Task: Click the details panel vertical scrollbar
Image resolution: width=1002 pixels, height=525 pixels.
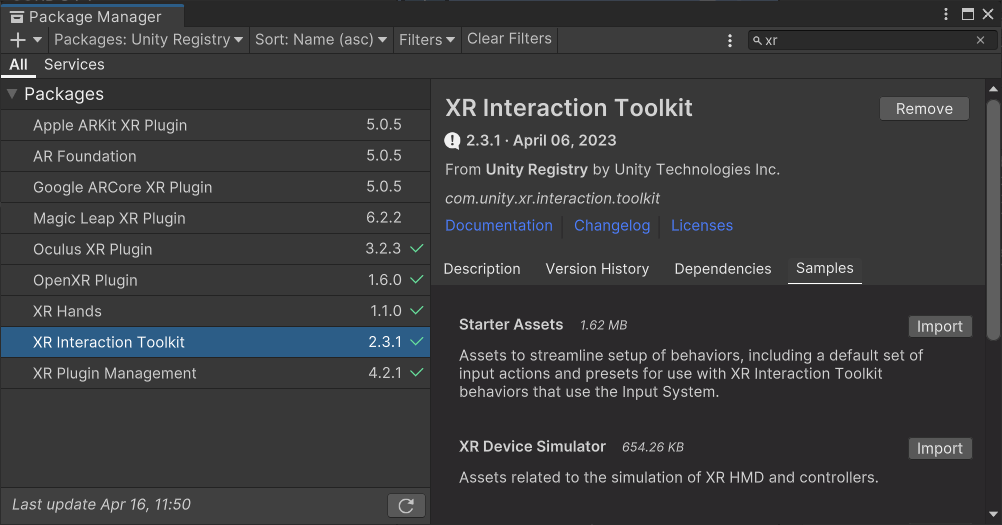Action: [x=993, y=220]
